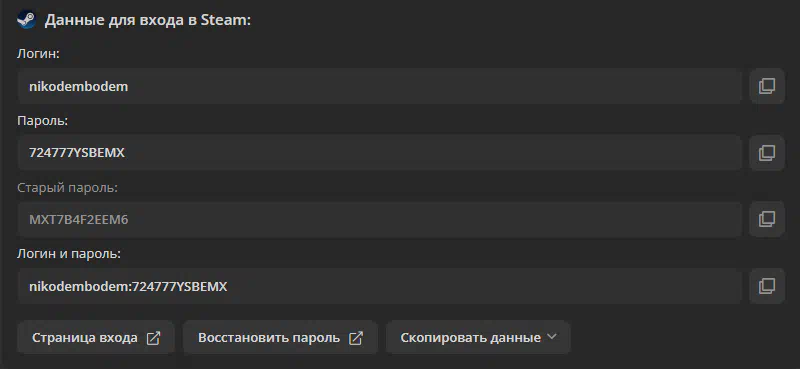Open the Восстановить пароль link button
The width and height of the screenshot is (800, 369).
(x=280, y=337)
